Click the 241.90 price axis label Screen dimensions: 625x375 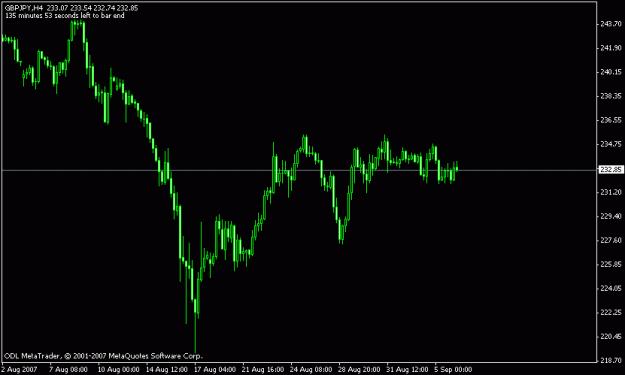611,48
